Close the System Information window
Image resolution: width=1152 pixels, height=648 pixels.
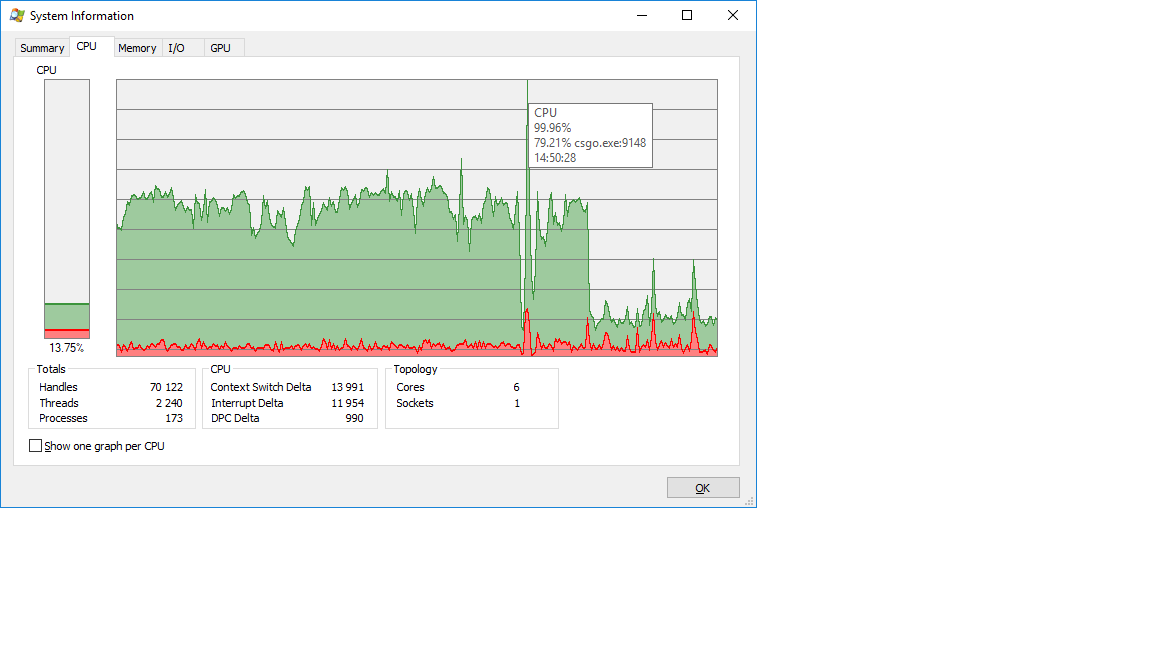[732, 15]
